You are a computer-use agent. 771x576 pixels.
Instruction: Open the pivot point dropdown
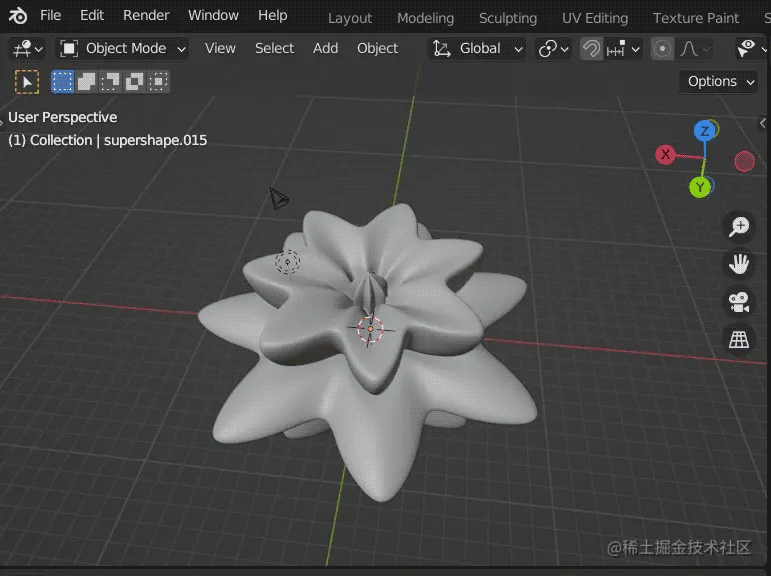click(553, 49)
